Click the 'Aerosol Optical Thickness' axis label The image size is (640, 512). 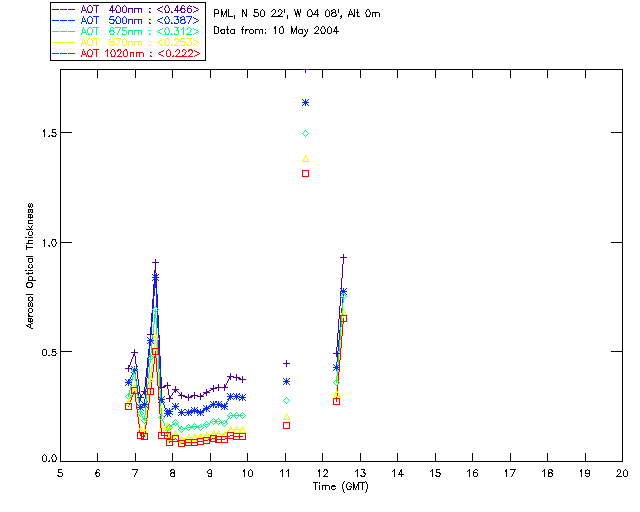pos(30,266)
